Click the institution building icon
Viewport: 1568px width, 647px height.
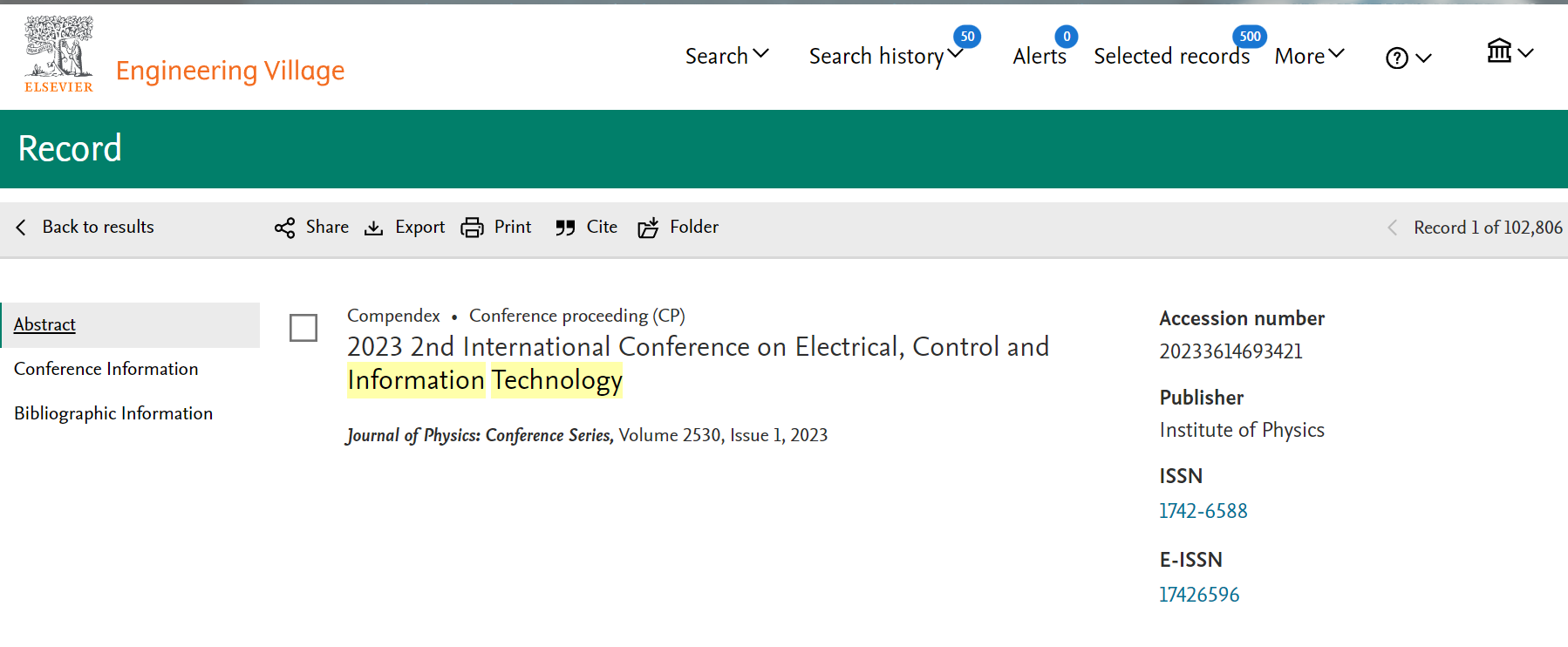coord(1499,51)
